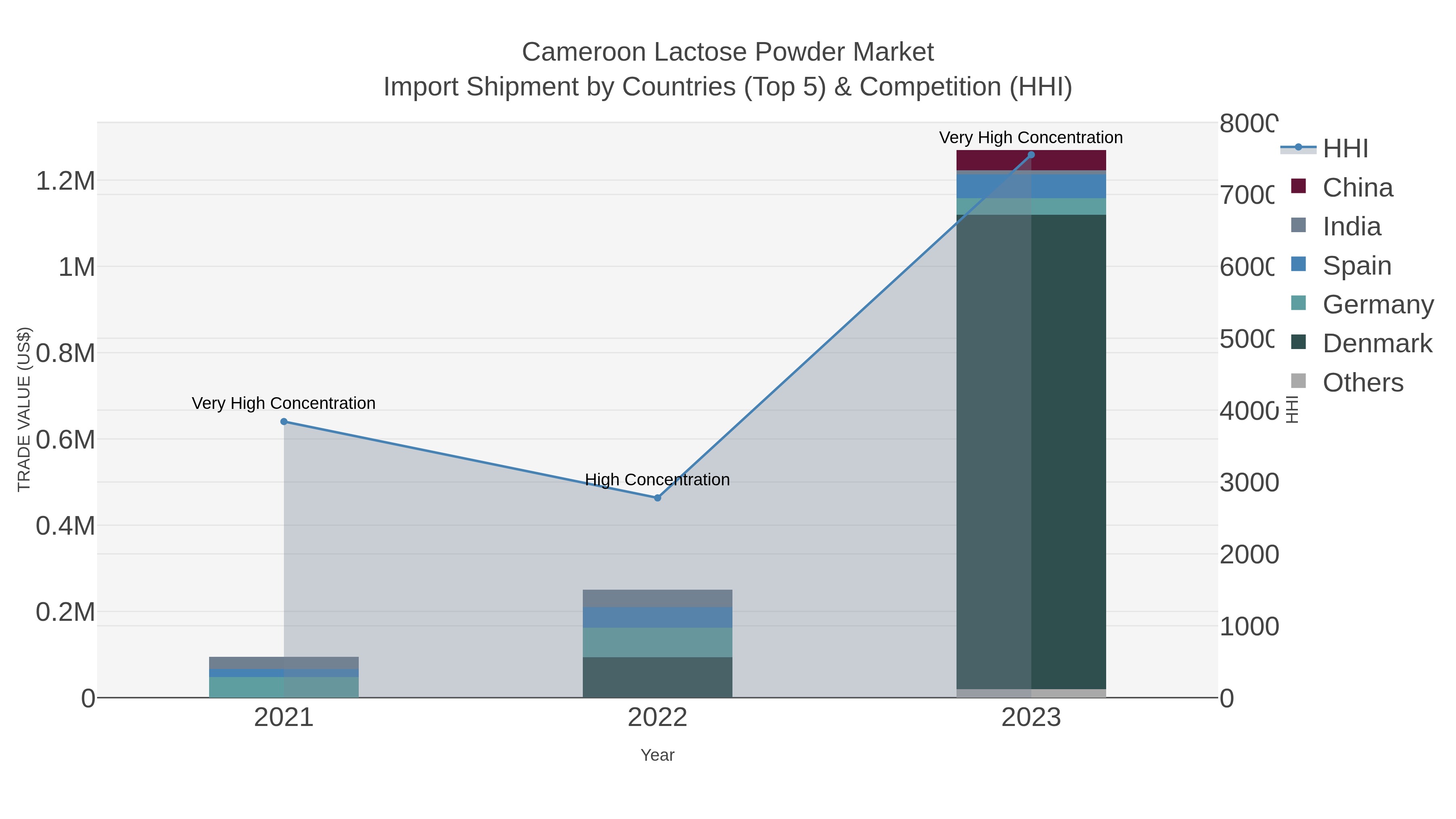Click the Germany teal legend swatch
This screenshot has height=819, width=1456.
pos(1299,303)
